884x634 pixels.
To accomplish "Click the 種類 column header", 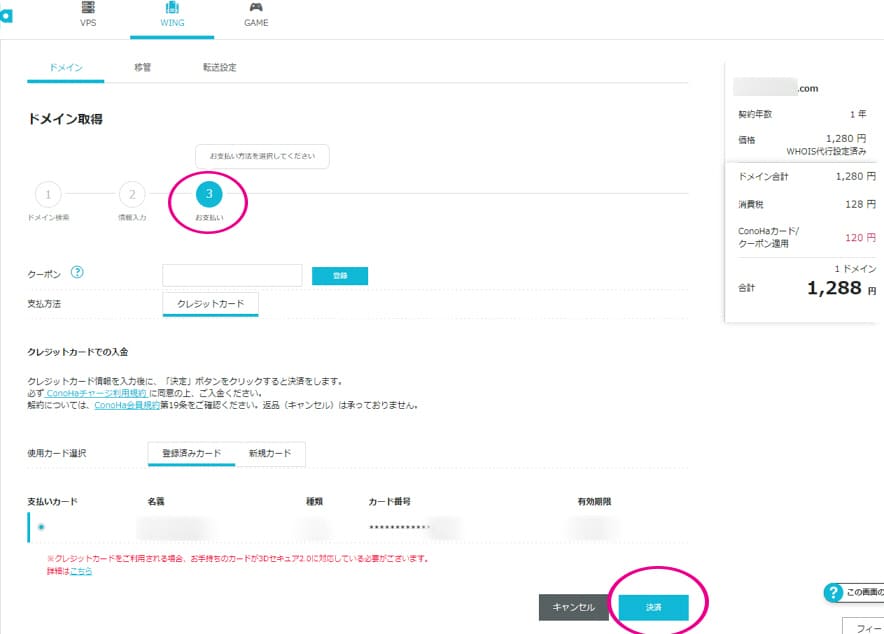I will point(315,501).
